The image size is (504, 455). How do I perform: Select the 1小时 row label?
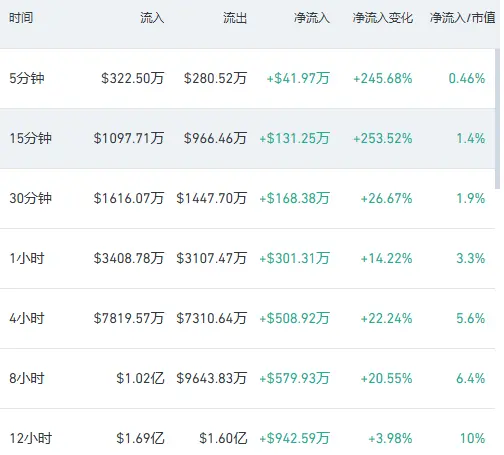pyautogui.click(x=27, y=258)
